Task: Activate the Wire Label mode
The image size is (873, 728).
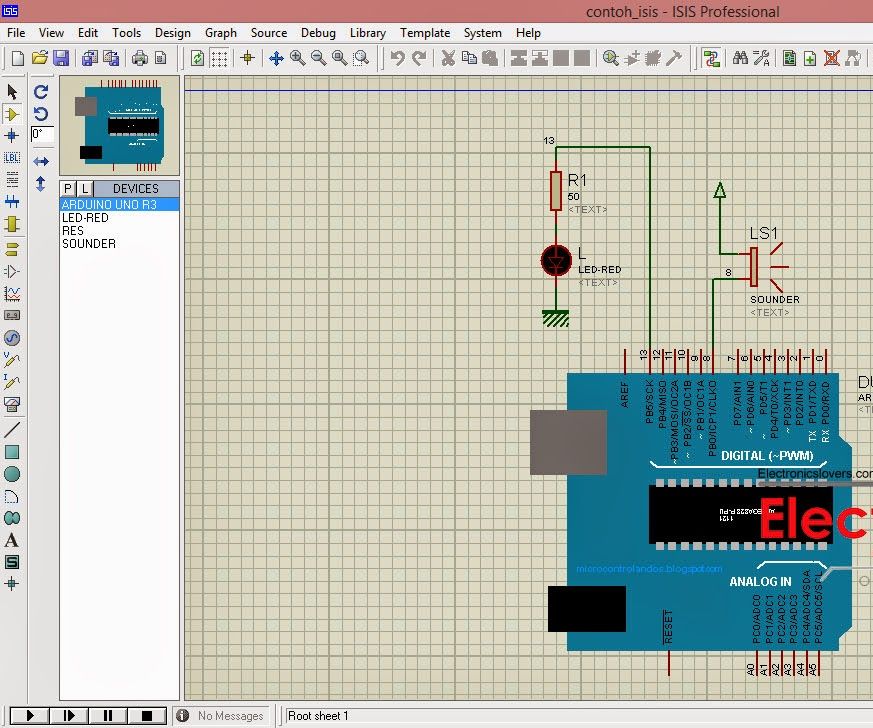Action: 13,157
